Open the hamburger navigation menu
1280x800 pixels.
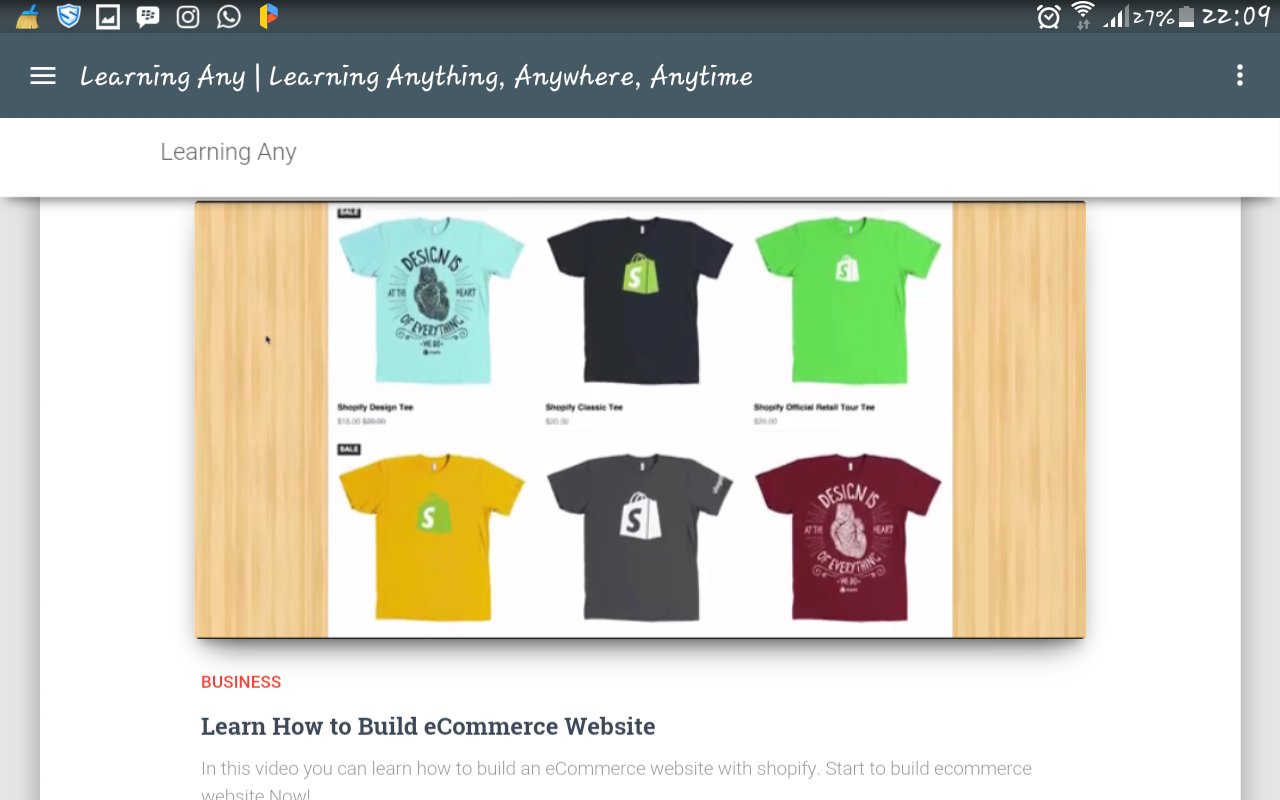pos(43,76)
